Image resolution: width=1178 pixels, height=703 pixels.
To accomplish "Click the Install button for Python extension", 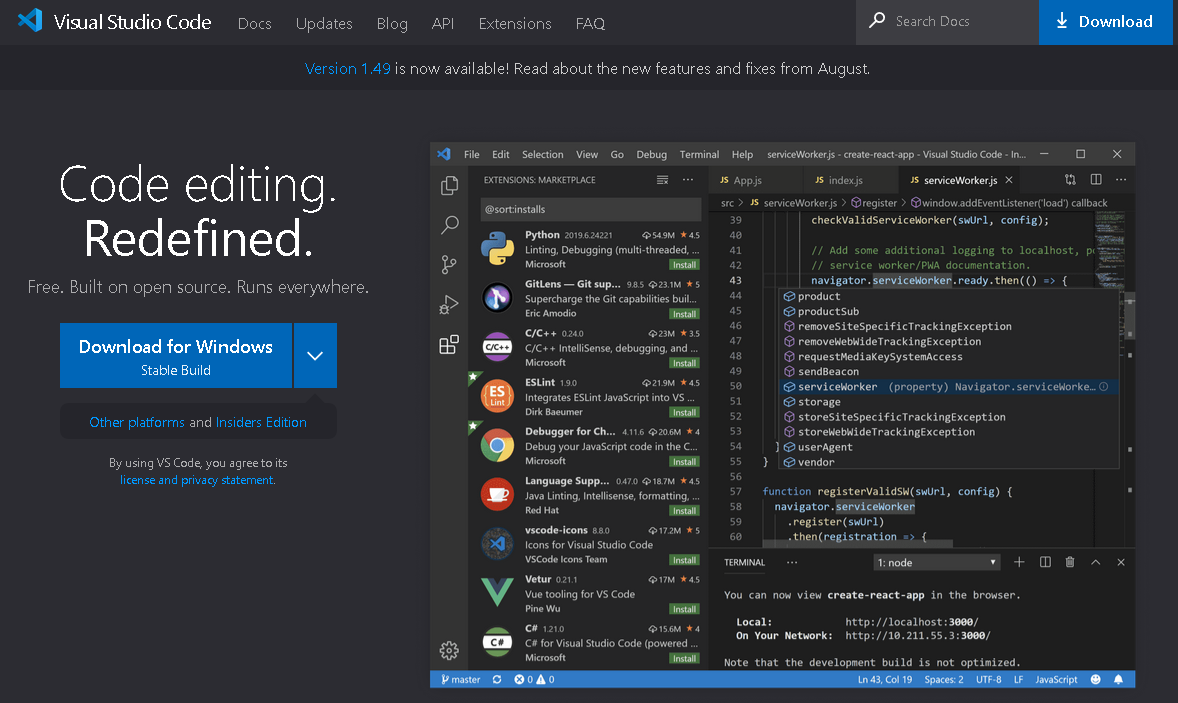I will (x=684, y=265).
